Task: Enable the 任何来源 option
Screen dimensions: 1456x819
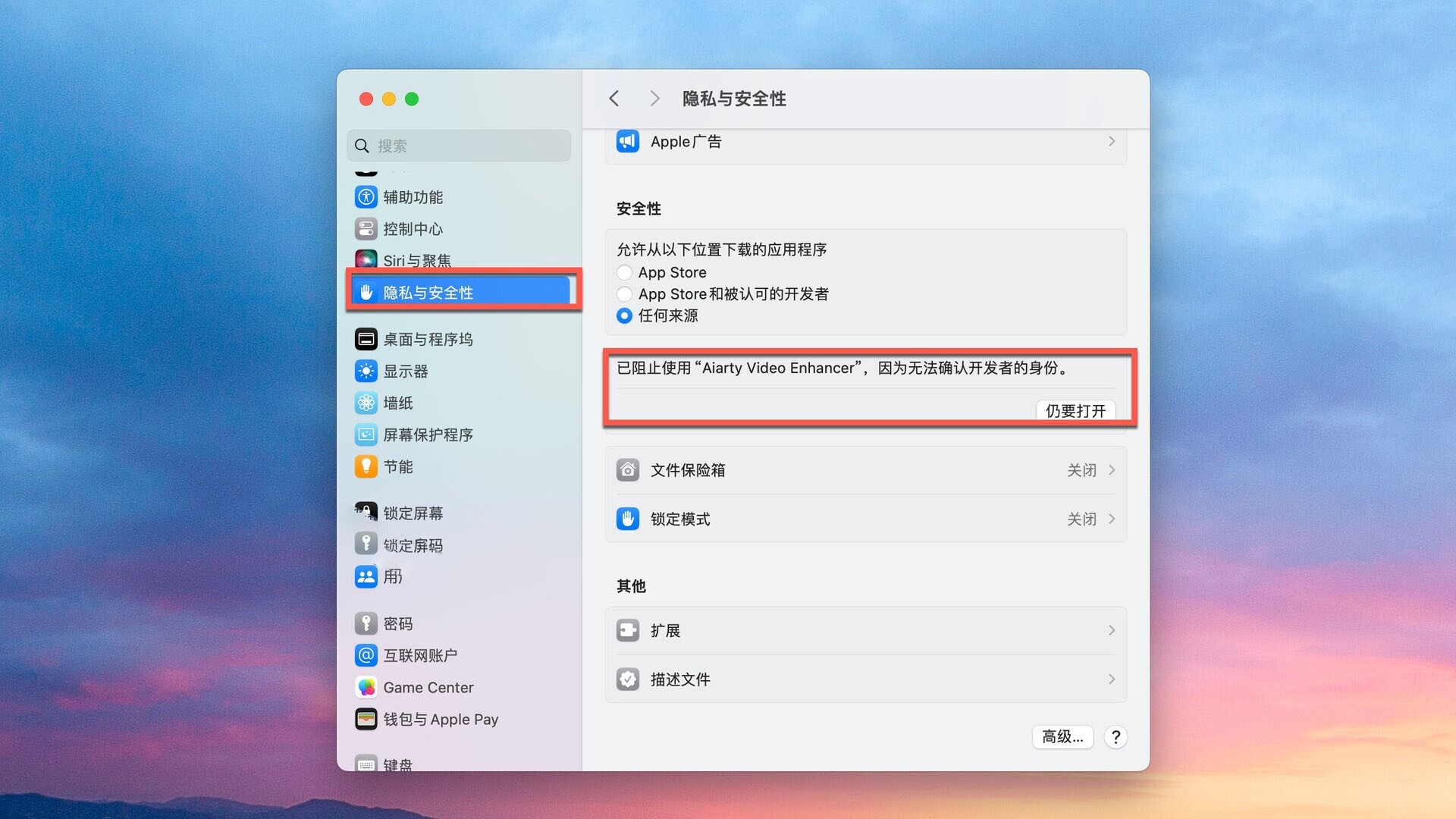Action: point(624,315)
